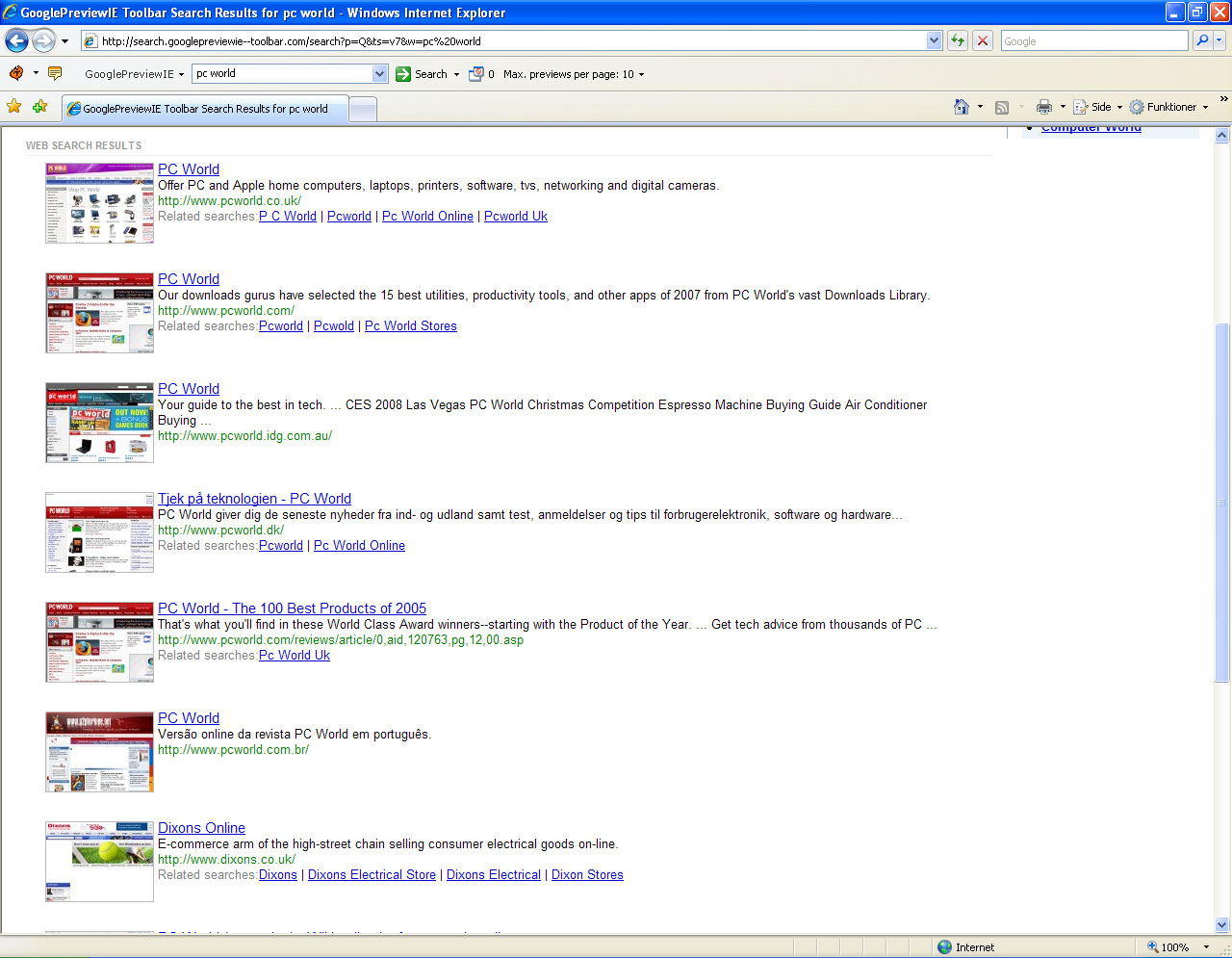
Task: Go back using the Back arrow button
Action: pos(17,40)
